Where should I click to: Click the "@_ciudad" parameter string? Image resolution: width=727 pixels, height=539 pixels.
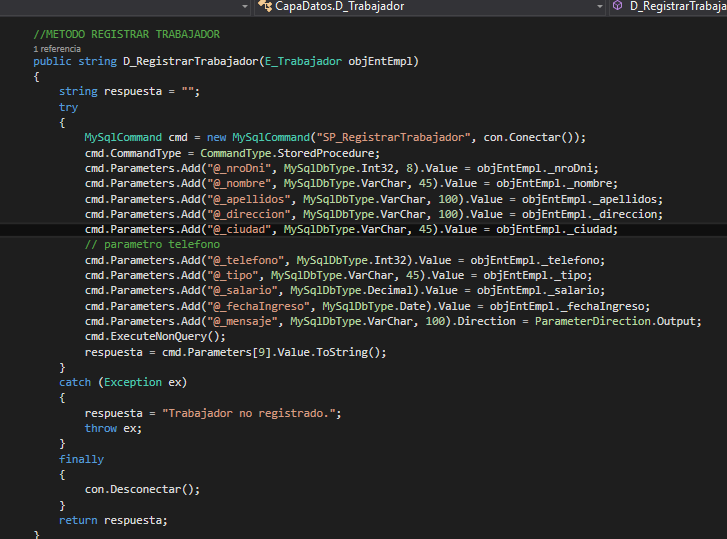click(239, 229)
